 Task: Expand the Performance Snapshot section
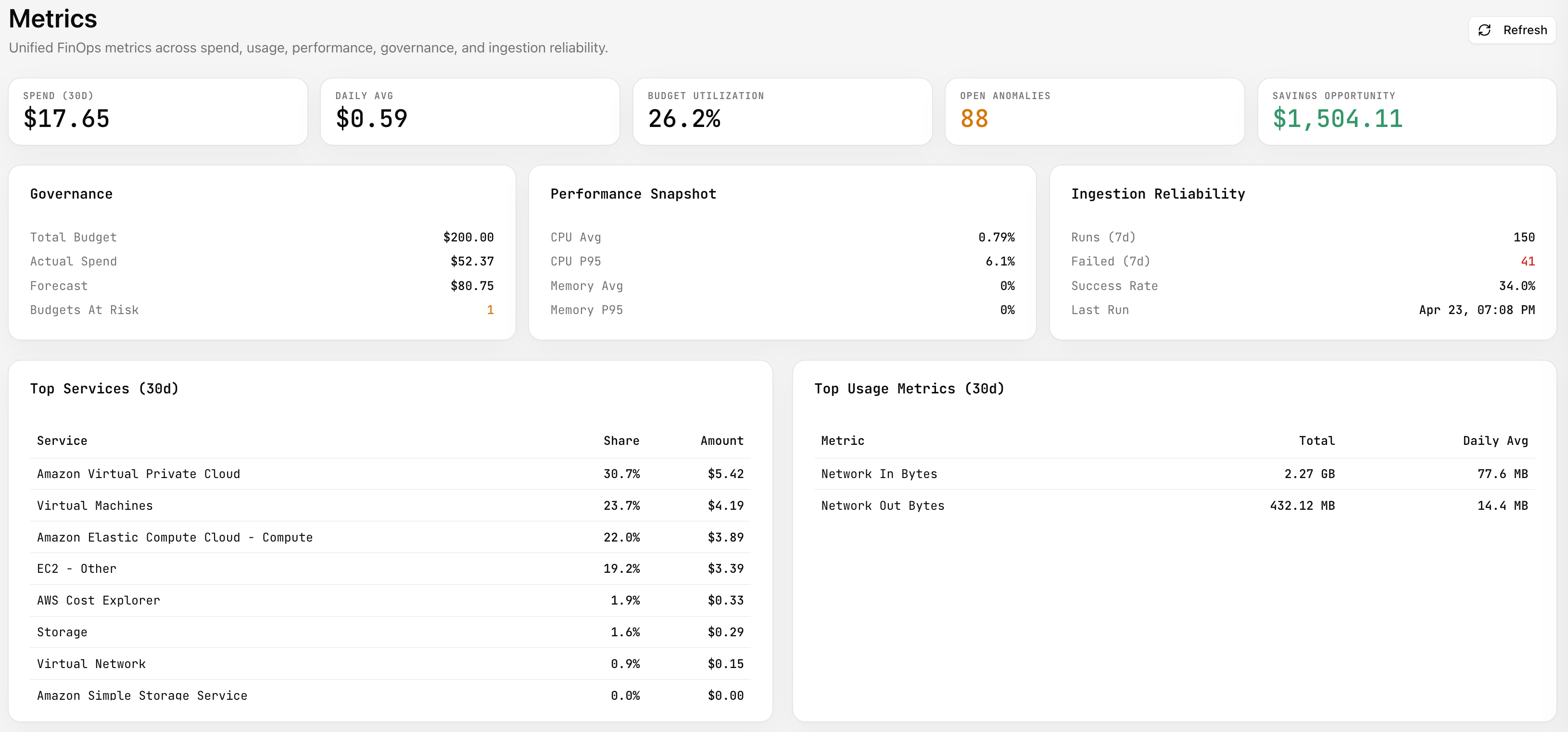633,193
